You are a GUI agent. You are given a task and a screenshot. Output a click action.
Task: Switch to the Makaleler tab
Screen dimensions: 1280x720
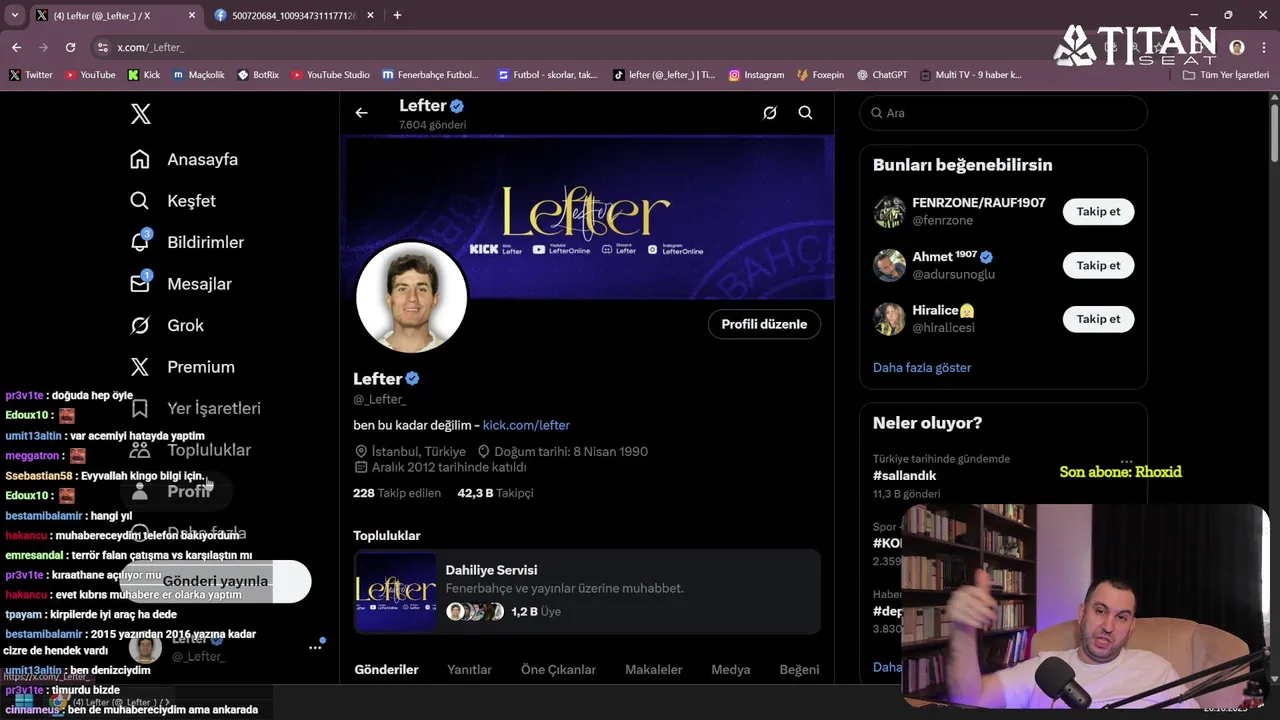[x=654, y=669]
